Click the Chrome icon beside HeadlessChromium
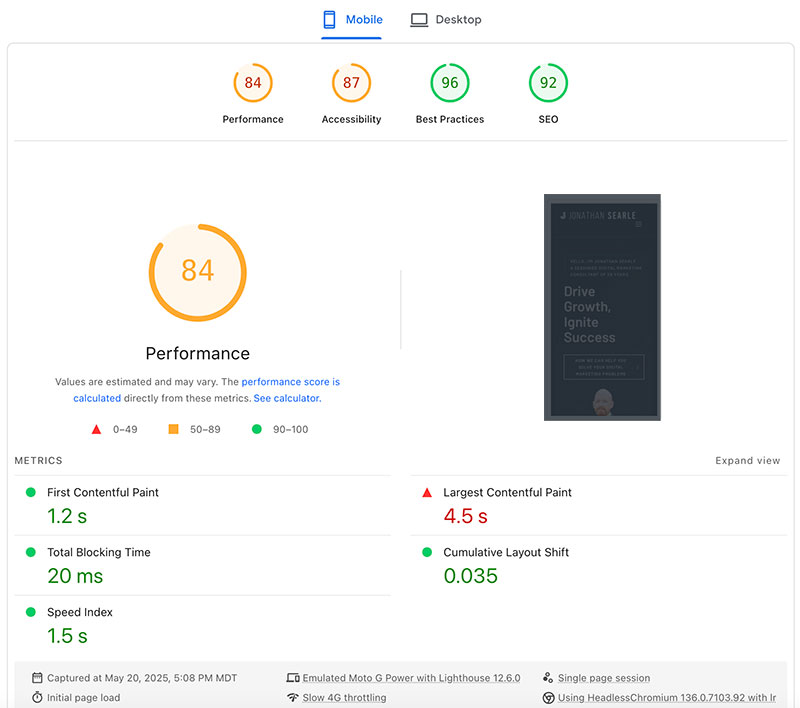The width and height of the screenshot is (800, 708). (548, 698)
